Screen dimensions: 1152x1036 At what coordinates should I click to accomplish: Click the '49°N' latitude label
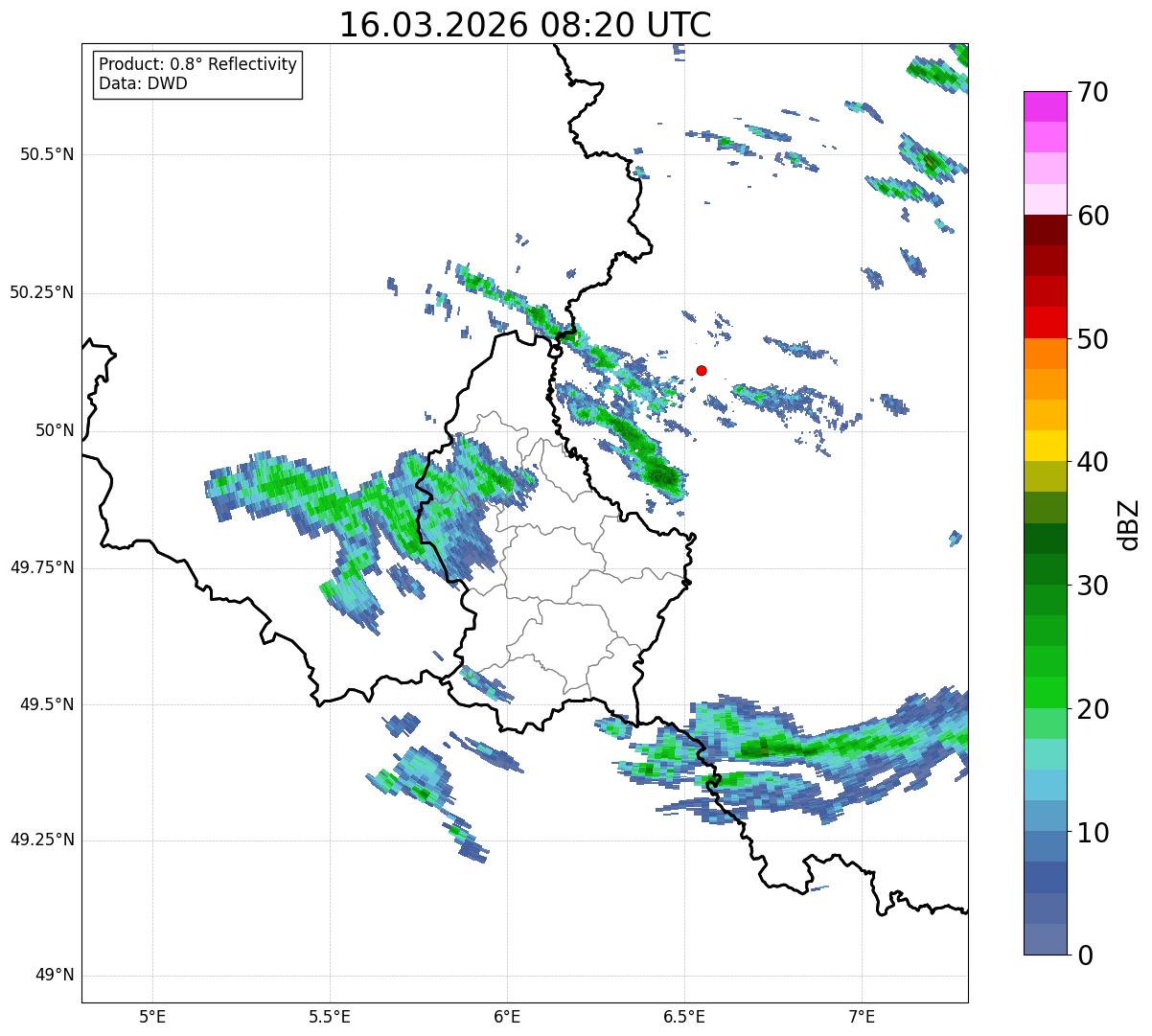tap(54, 976)
